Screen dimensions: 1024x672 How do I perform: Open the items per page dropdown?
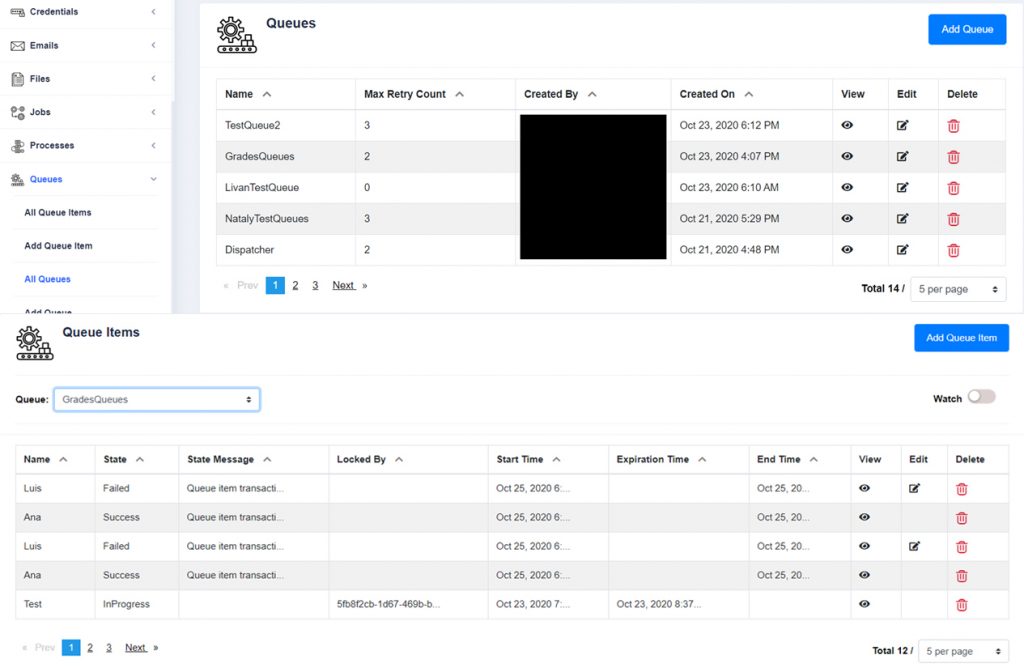click(957, 289)
